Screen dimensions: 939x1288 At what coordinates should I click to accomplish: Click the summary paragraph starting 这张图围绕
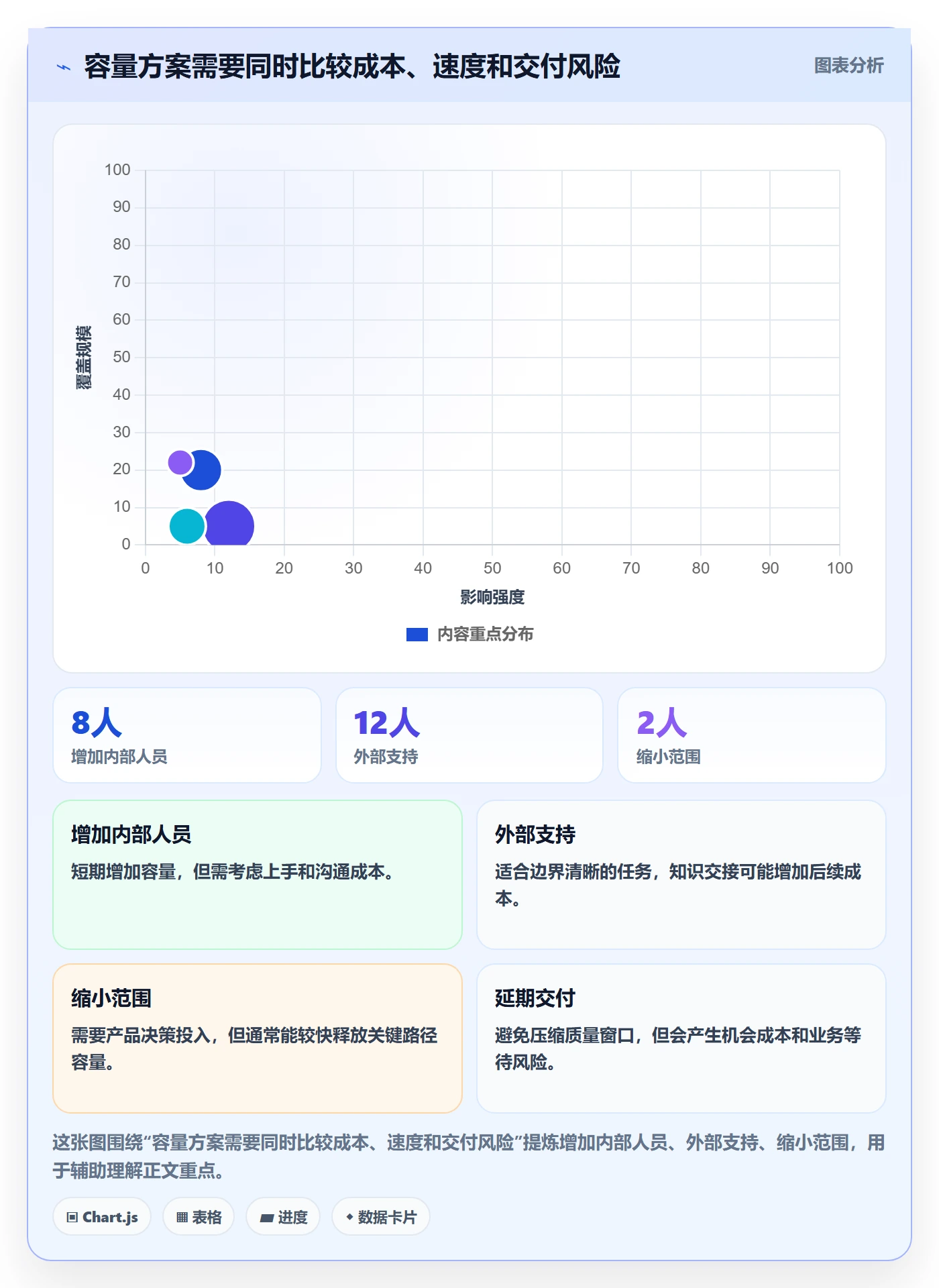click(x=469, y=1156)
